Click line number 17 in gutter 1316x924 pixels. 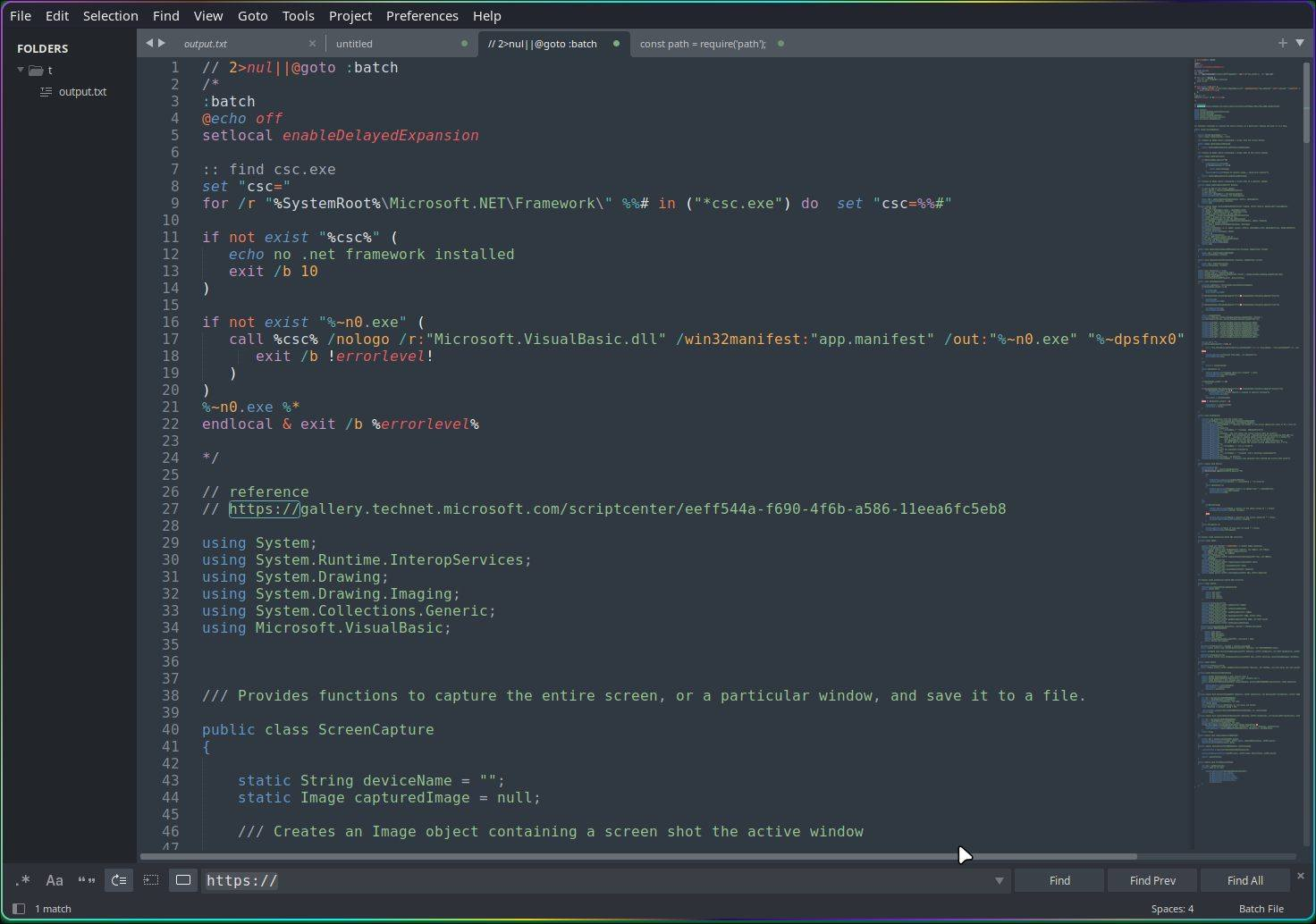pyautogui.click(x=170, y=339)
